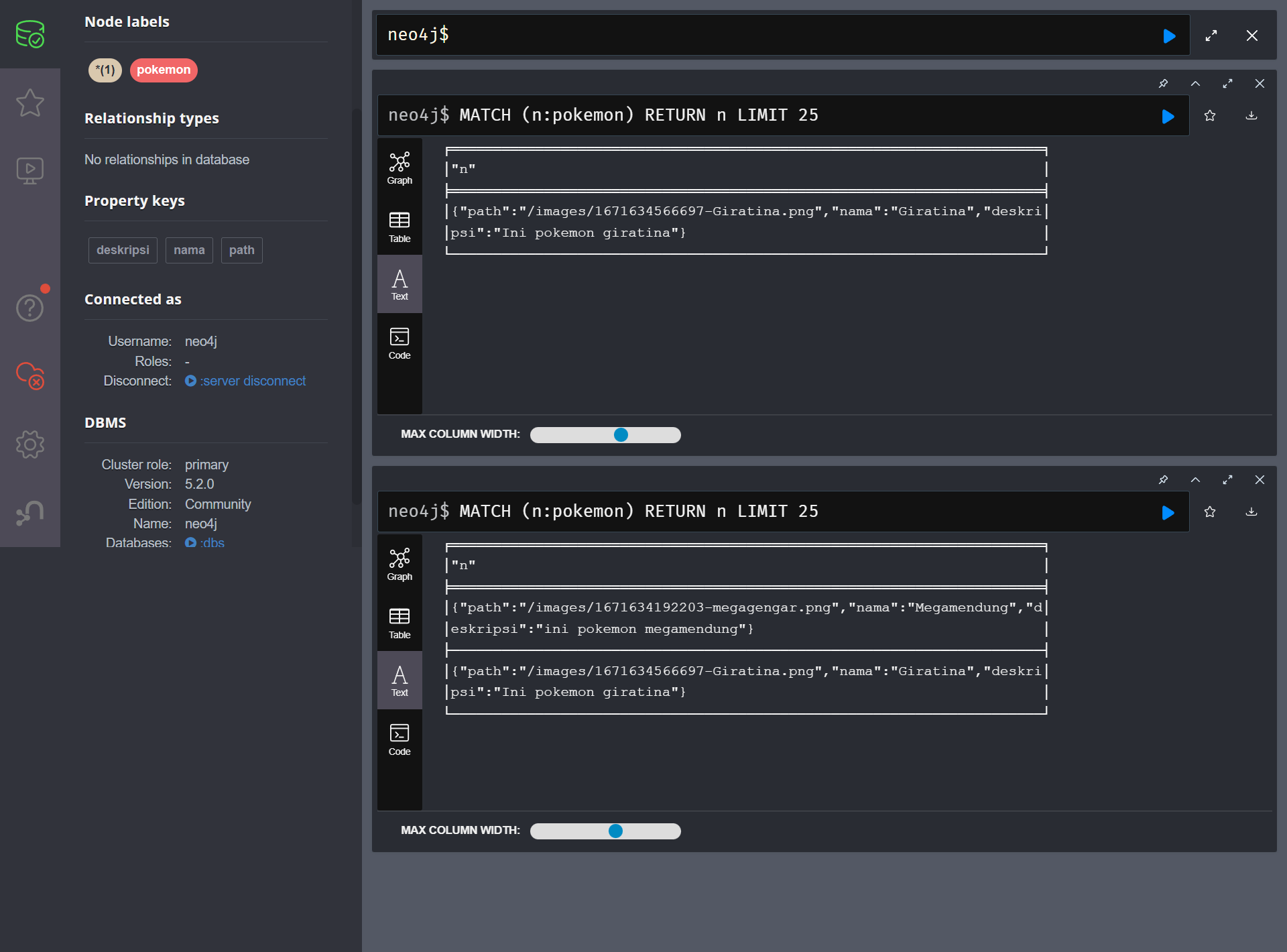Open Browser settings from the sidebar gear
This screenshot has height=952, width=1287.
point(29,444)
